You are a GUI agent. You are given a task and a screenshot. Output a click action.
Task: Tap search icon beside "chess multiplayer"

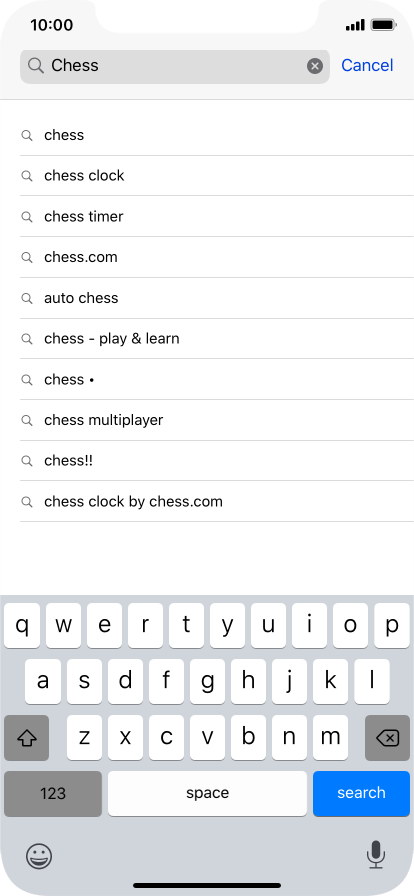(27, 421)
